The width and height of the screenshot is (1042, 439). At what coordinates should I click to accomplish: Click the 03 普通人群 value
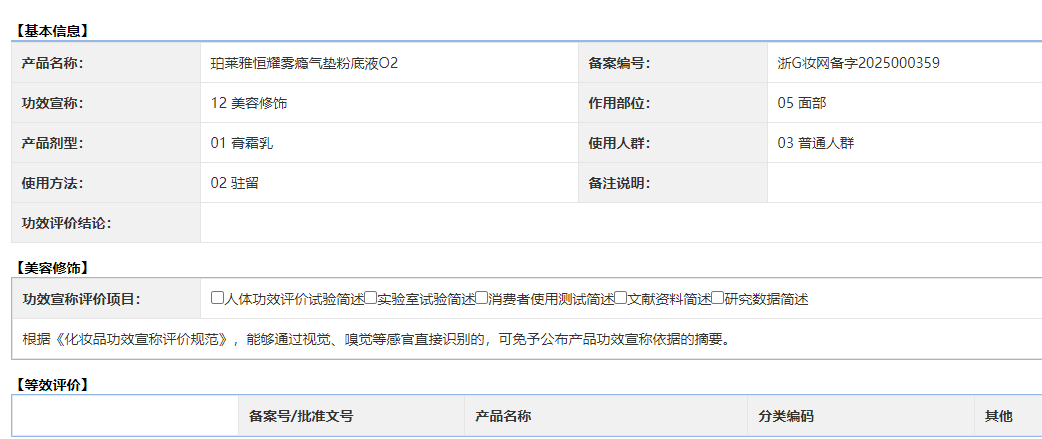[815, 143]
